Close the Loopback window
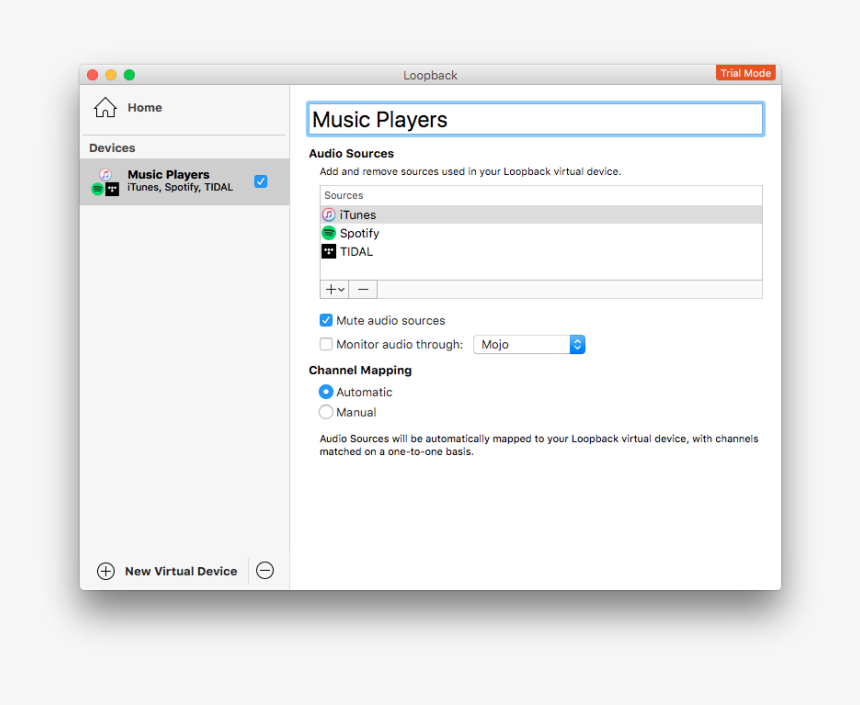This screenshot has height=705, width=860. click(93, 75)
